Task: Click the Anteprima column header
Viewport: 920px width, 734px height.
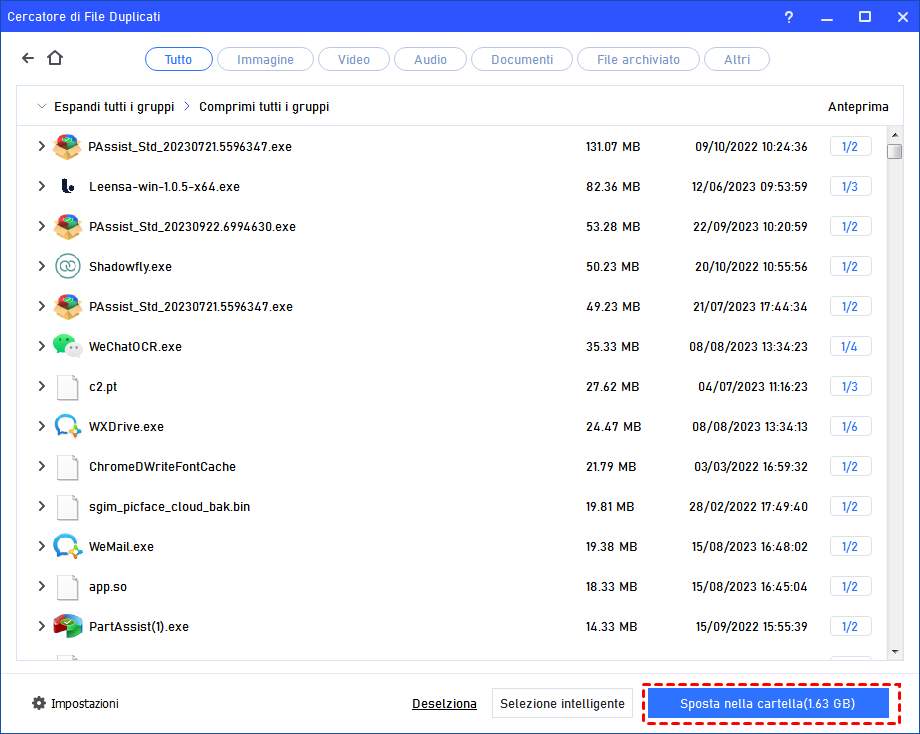Action: click(858, 107)
